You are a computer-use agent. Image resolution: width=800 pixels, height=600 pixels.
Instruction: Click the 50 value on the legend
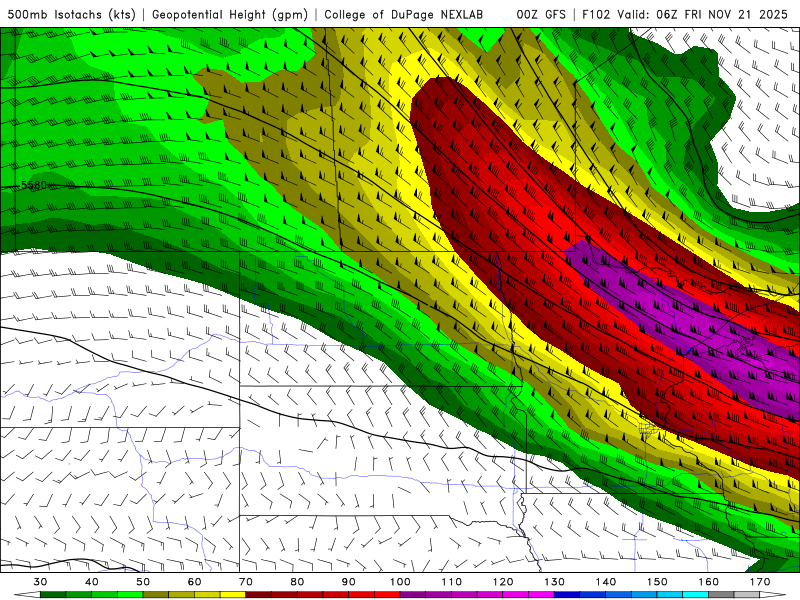143,582
